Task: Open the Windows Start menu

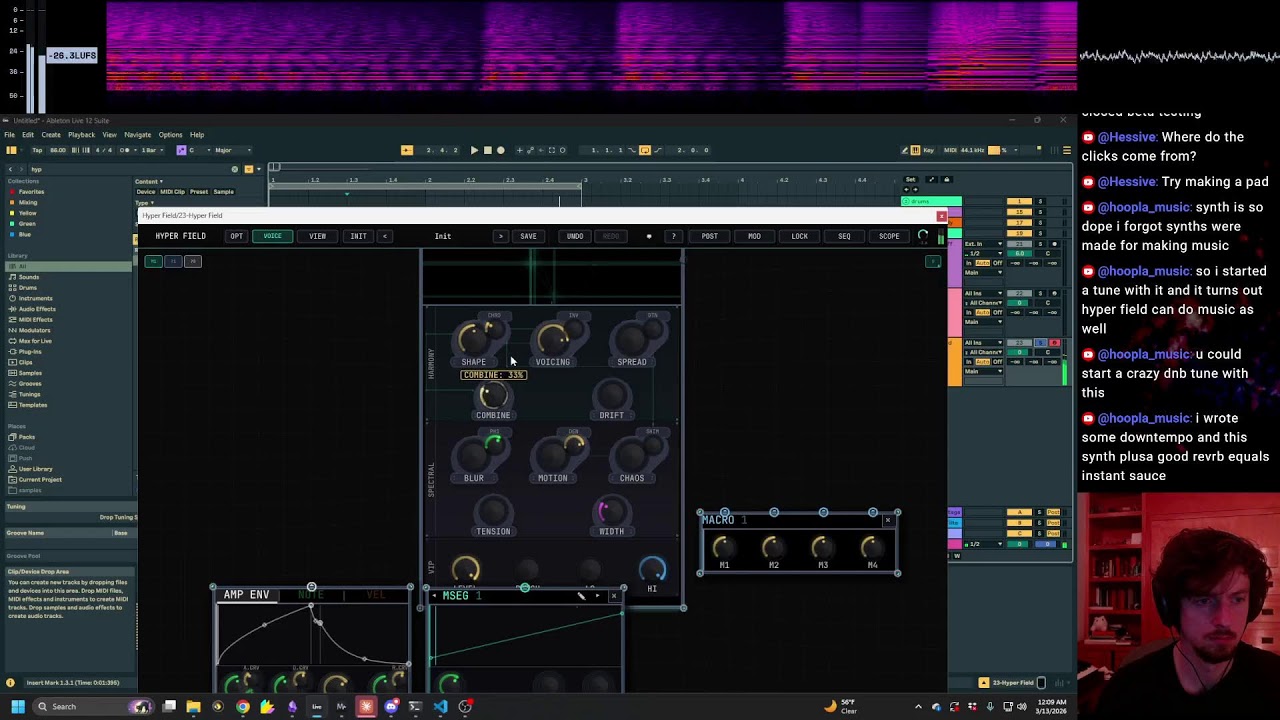Action: pos(17,707)
